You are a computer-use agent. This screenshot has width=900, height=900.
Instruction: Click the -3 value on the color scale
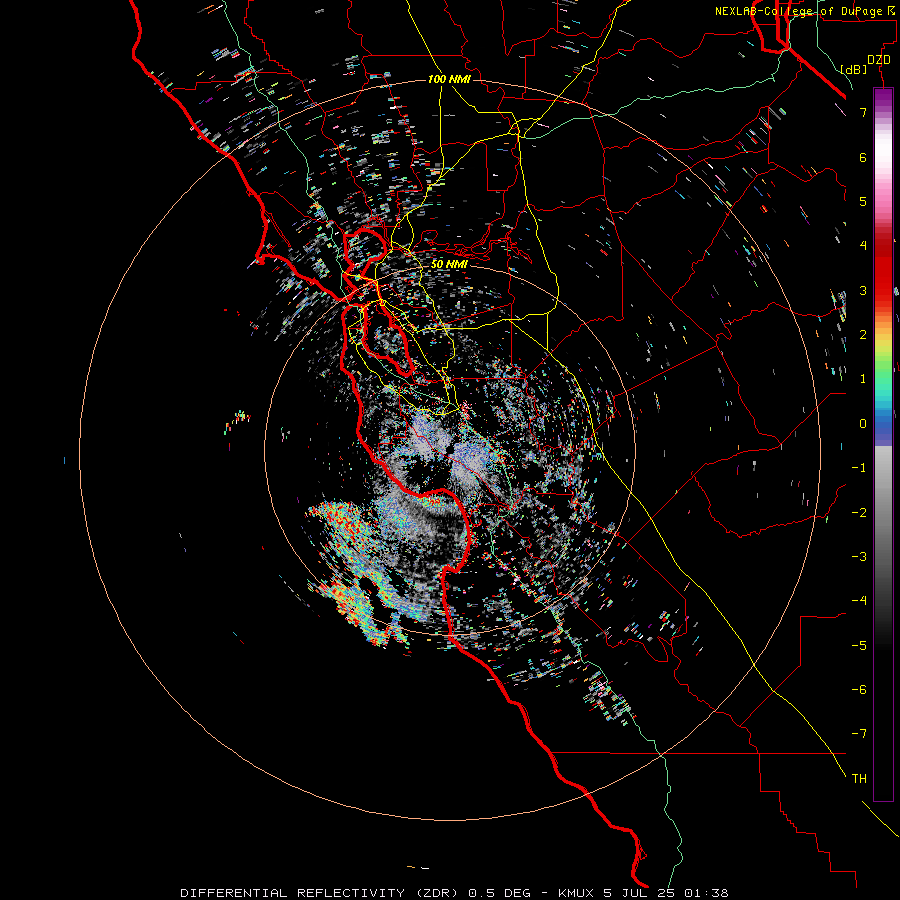(859, 557)
